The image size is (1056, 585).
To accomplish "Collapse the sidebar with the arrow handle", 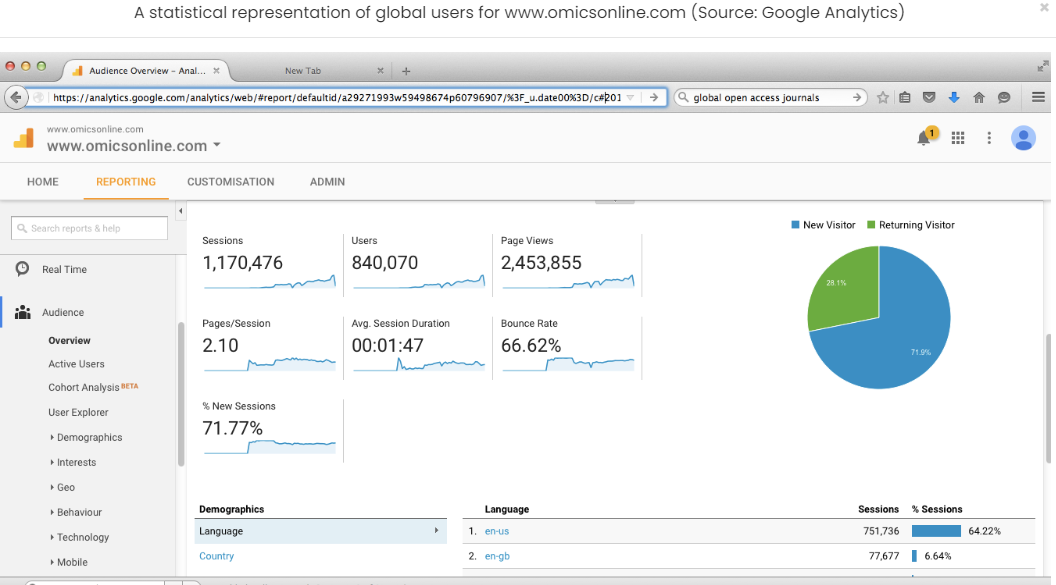I will tap(180, 211).
